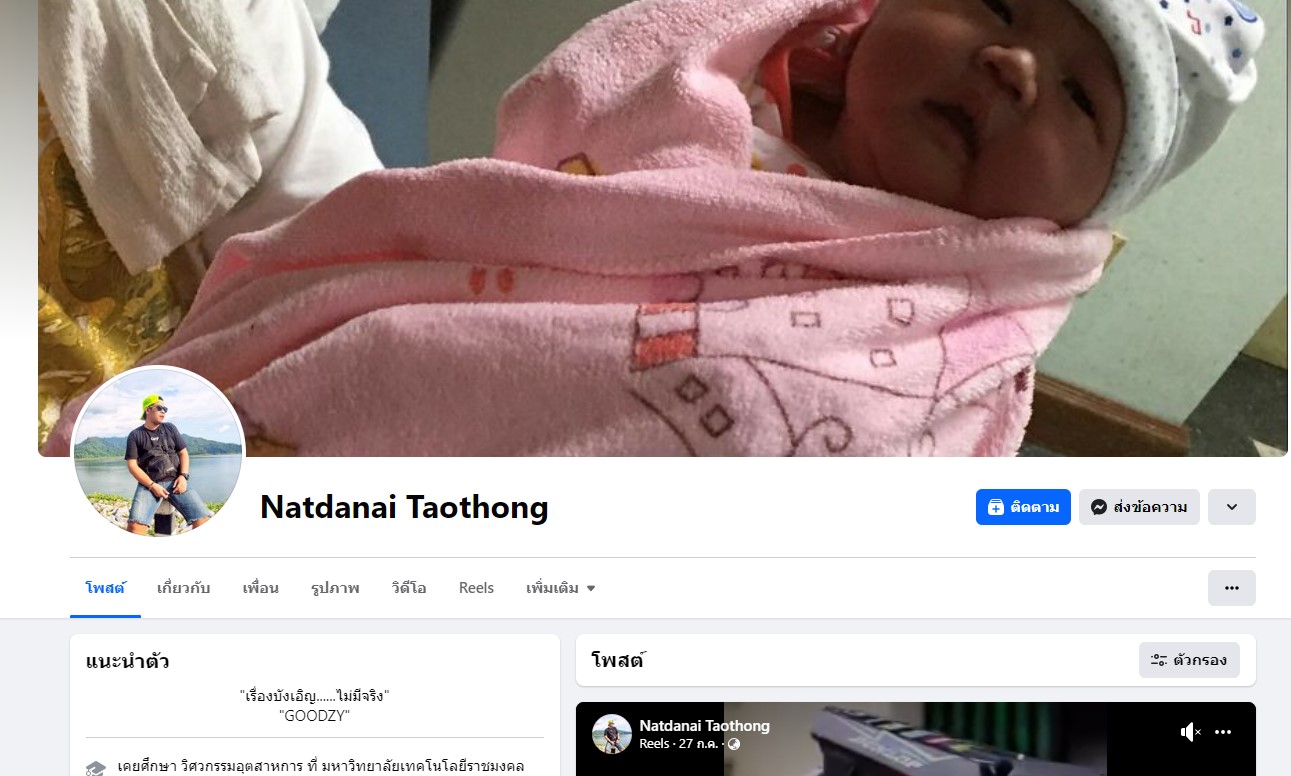Open the three-dot menu on the tab bar
This screenshot has height=776, width=1291.
point(1232,588)
